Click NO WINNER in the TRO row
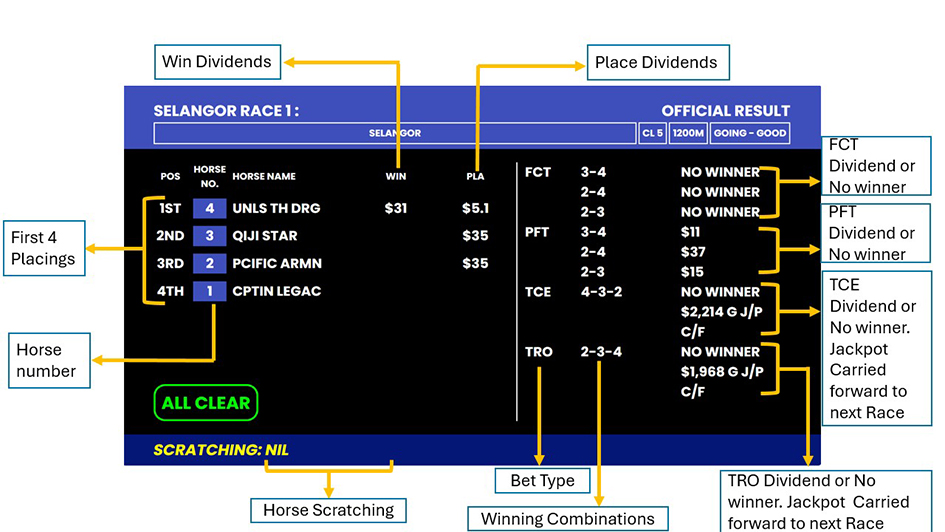This screenshot has width=945, height=532. (x=720, y=352)
